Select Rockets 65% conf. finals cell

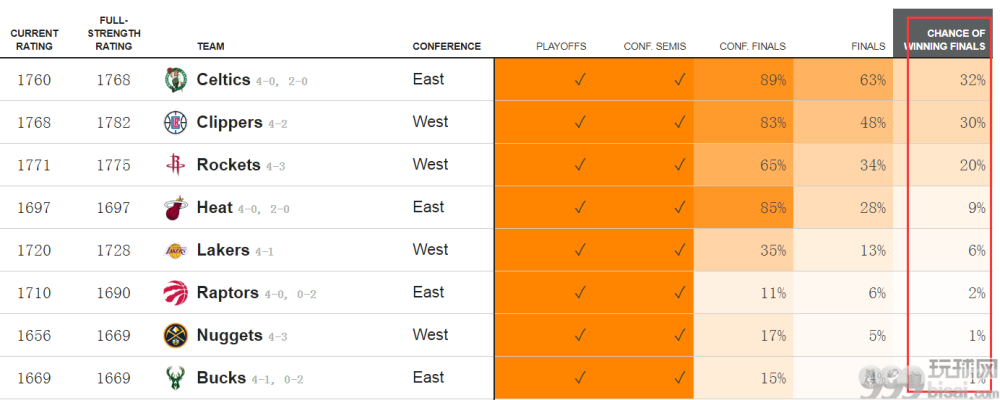(743, 165)
